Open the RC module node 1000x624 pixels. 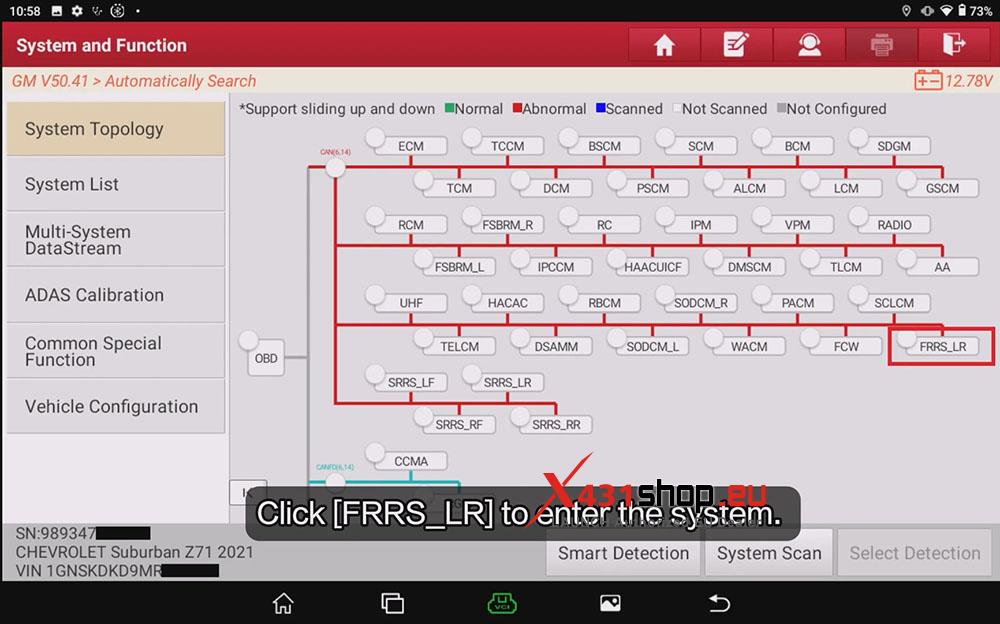pos(604,225)
